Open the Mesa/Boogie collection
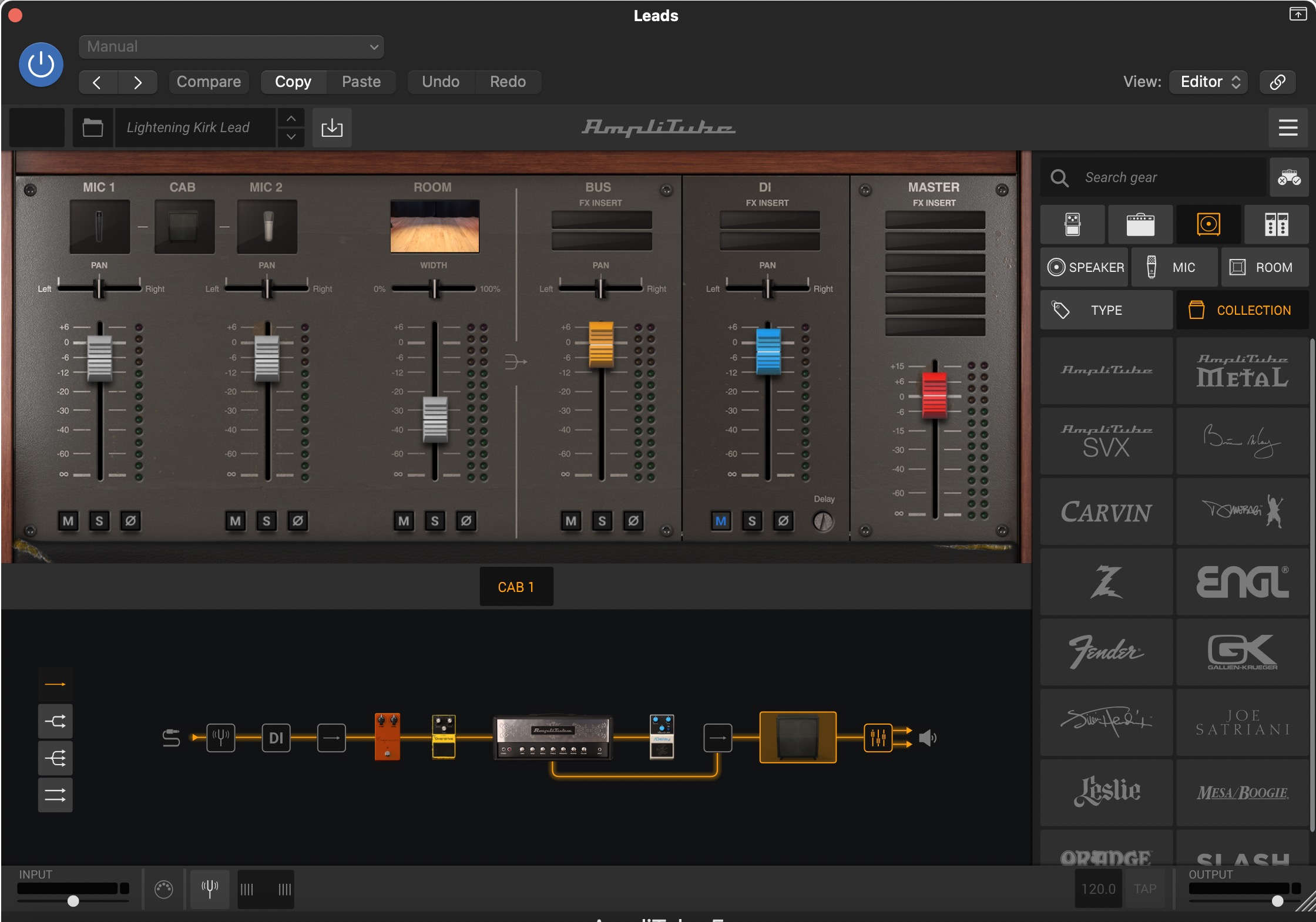1316x922 pixels. (1243, 793)
